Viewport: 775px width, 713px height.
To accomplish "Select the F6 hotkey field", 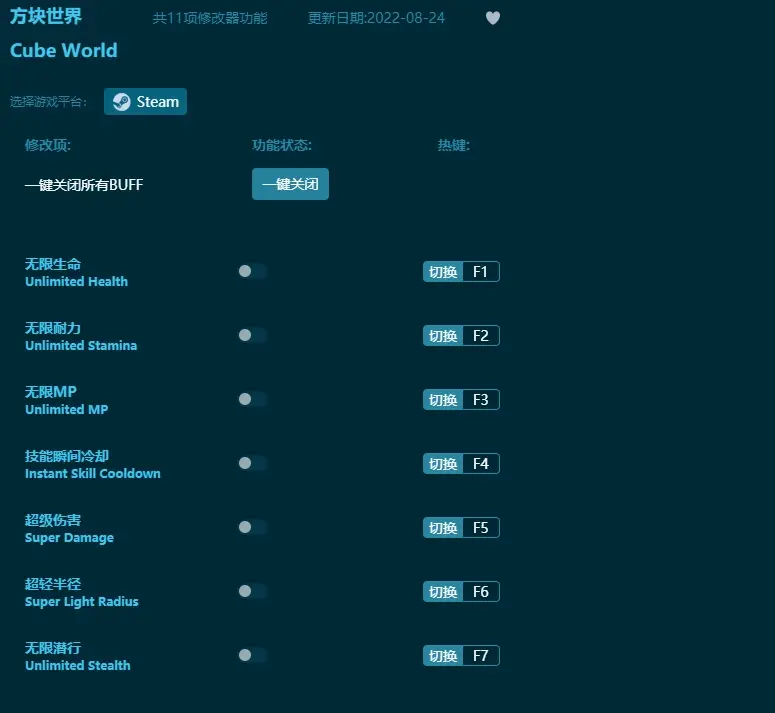I will tap(481, 591).
